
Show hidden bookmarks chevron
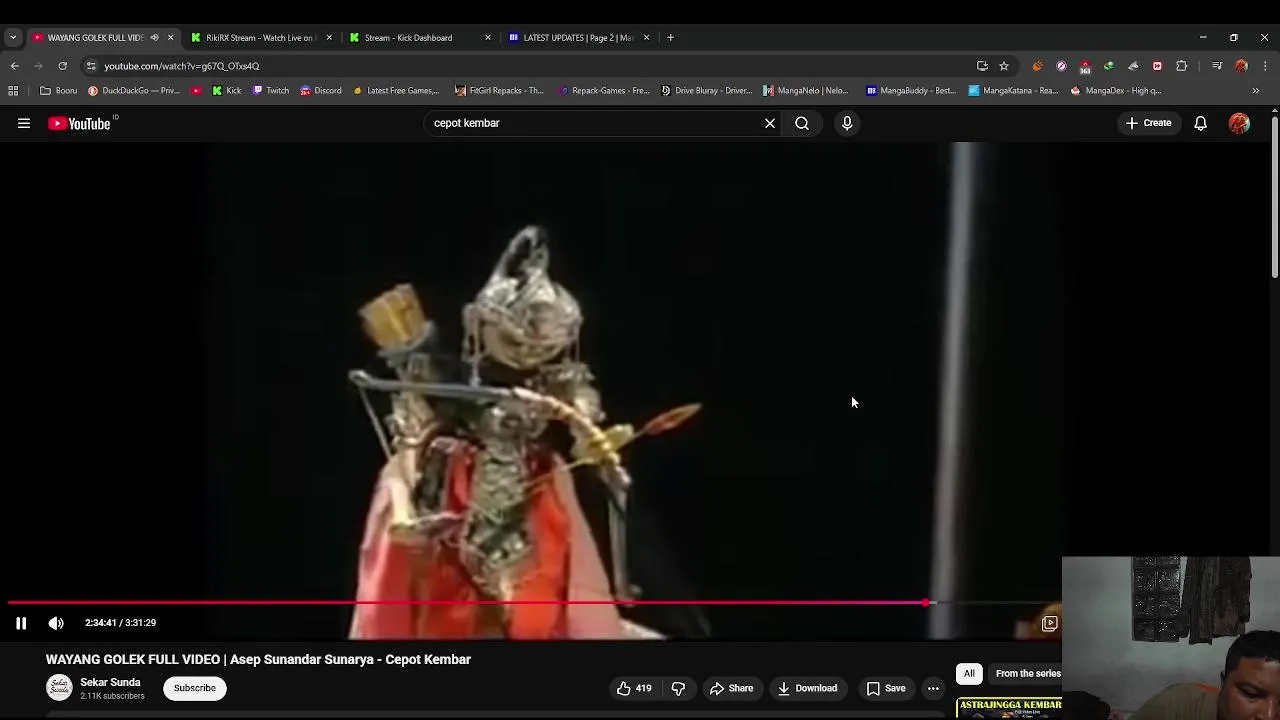click(1256, 90)
